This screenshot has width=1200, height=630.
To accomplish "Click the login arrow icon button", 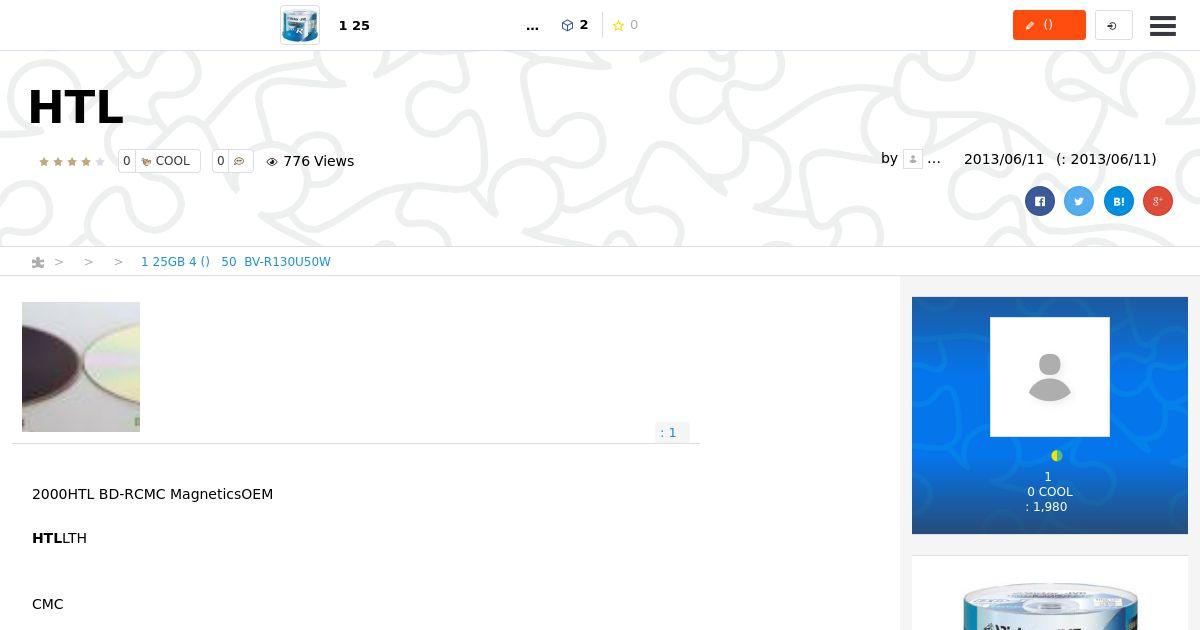I will pyautogui.click(x=1113, y=25).
